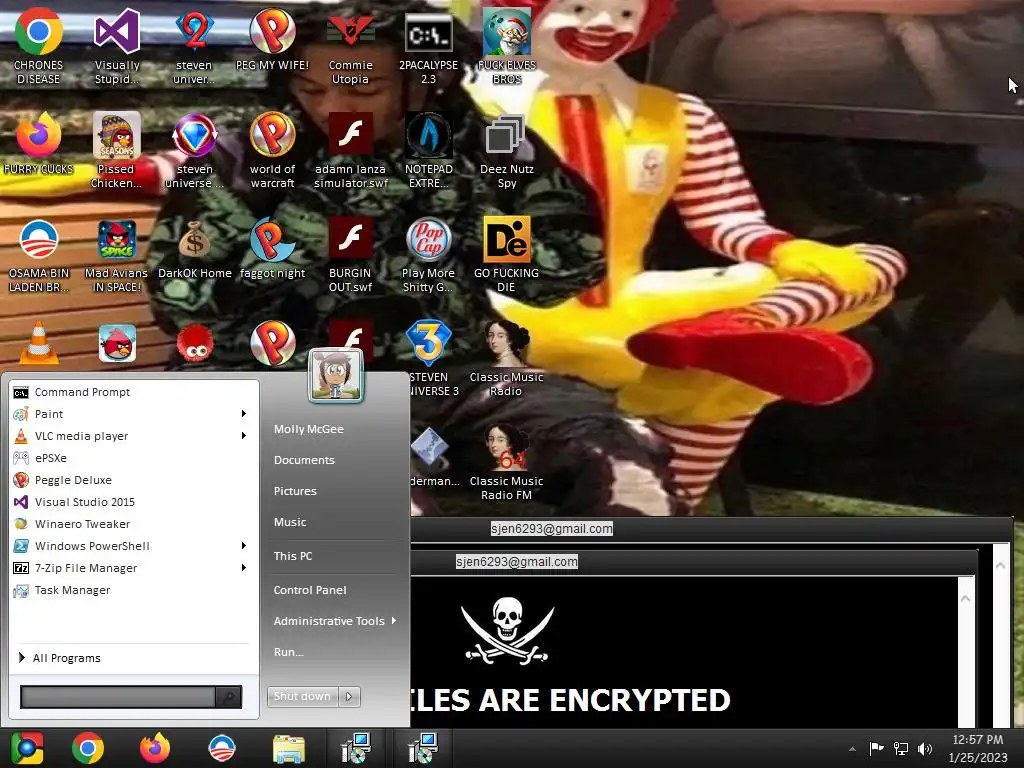Click the Start menu search box
The width and height of the screenshot is (1024, 768).
click(118, 697)
